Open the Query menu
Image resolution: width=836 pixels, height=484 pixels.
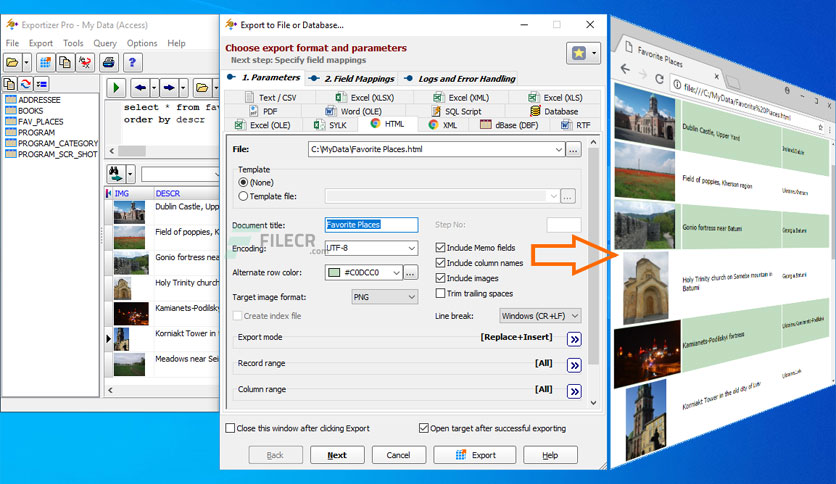(104, 43)
